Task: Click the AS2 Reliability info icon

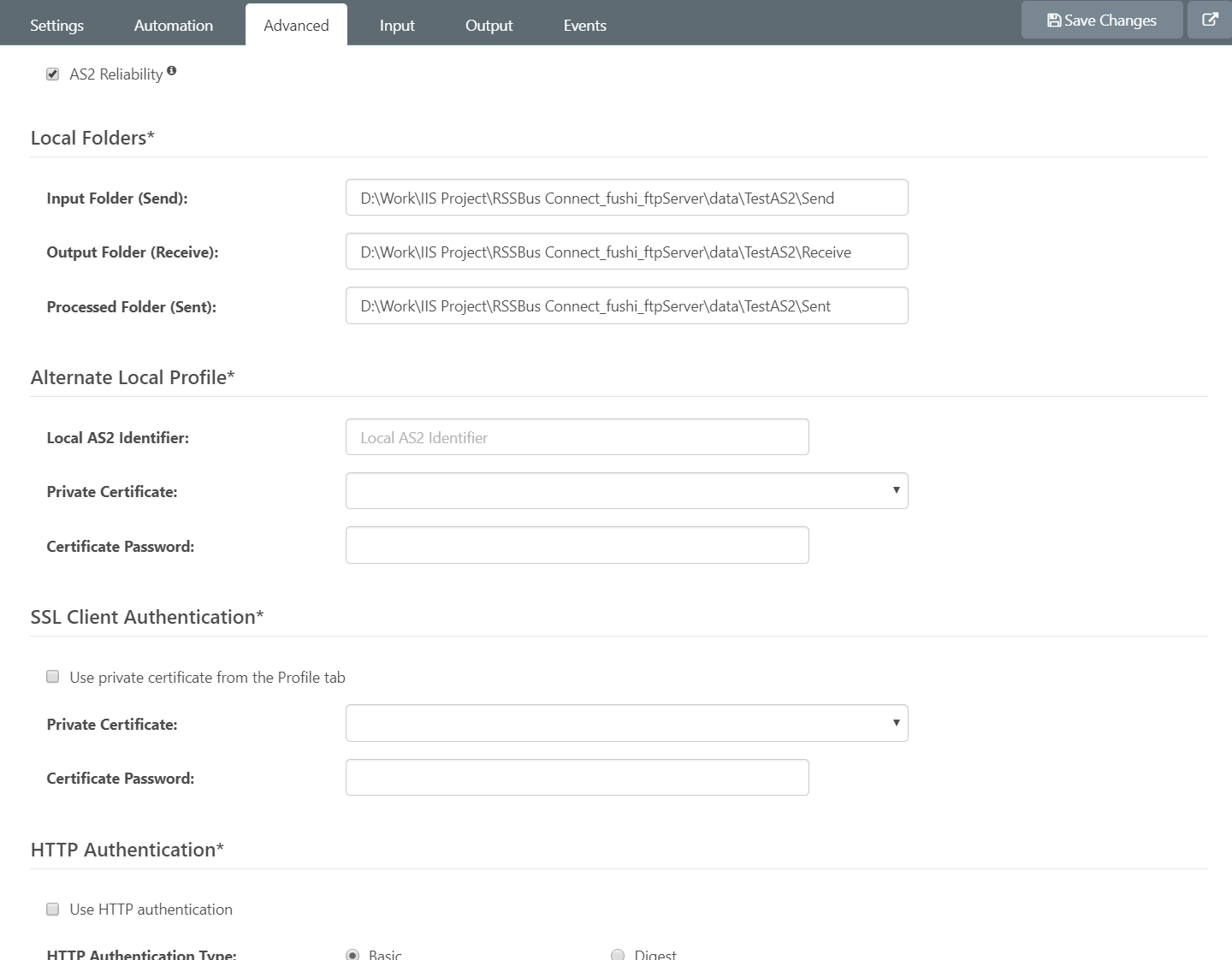Action: [171, 71]
